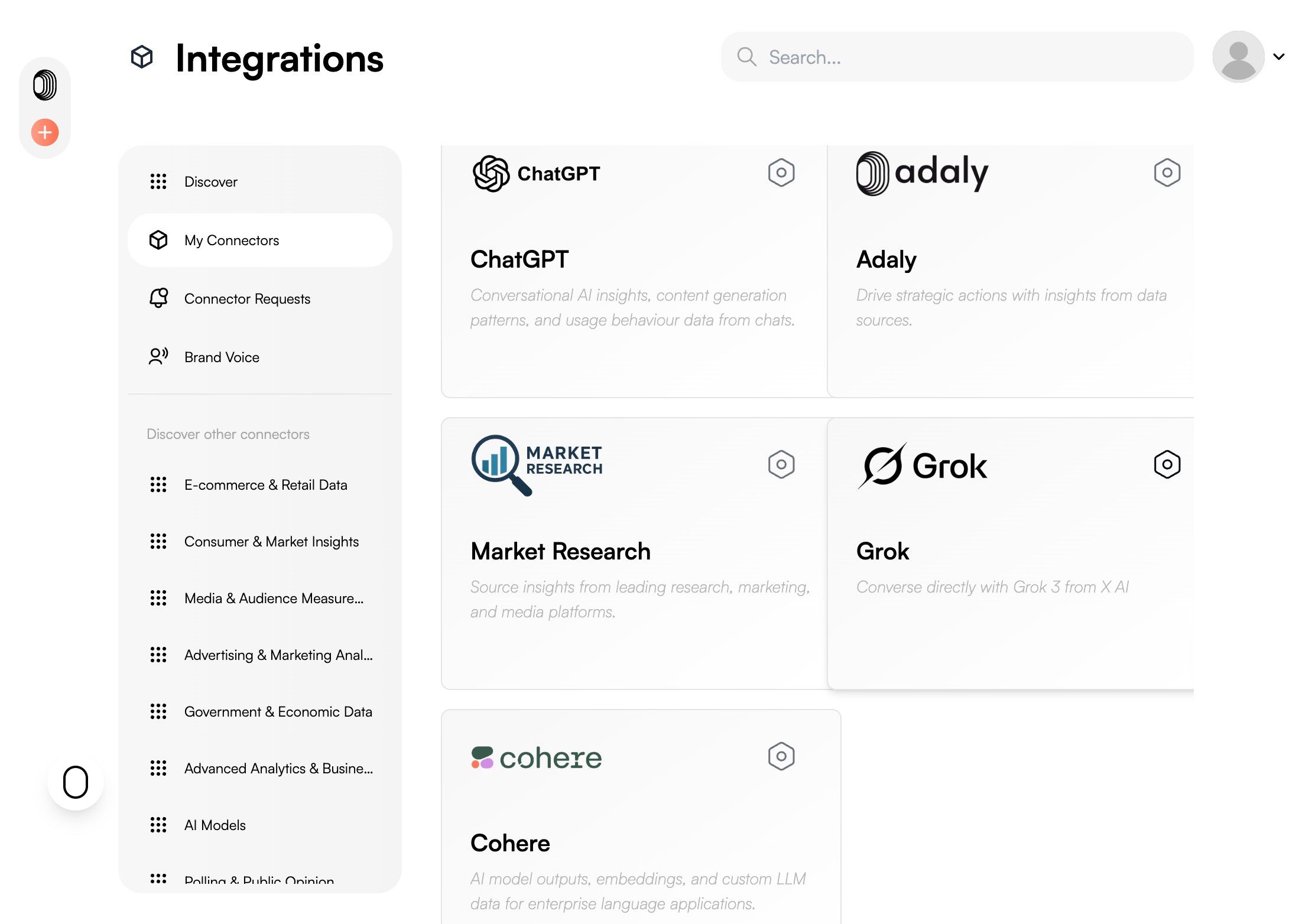The width and height of the screenshot is (1312, 924).
Task: Open the Brand Voice section
Action: point(222,357)
